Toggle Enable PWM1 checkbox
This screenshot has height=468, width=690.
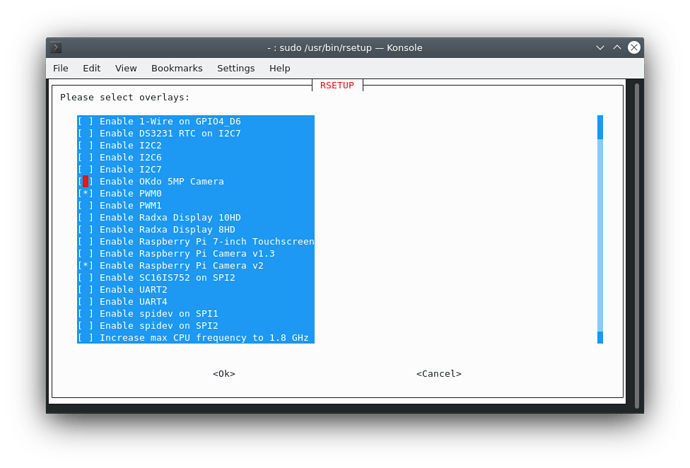pyautogui.click(x=85, y=205)
